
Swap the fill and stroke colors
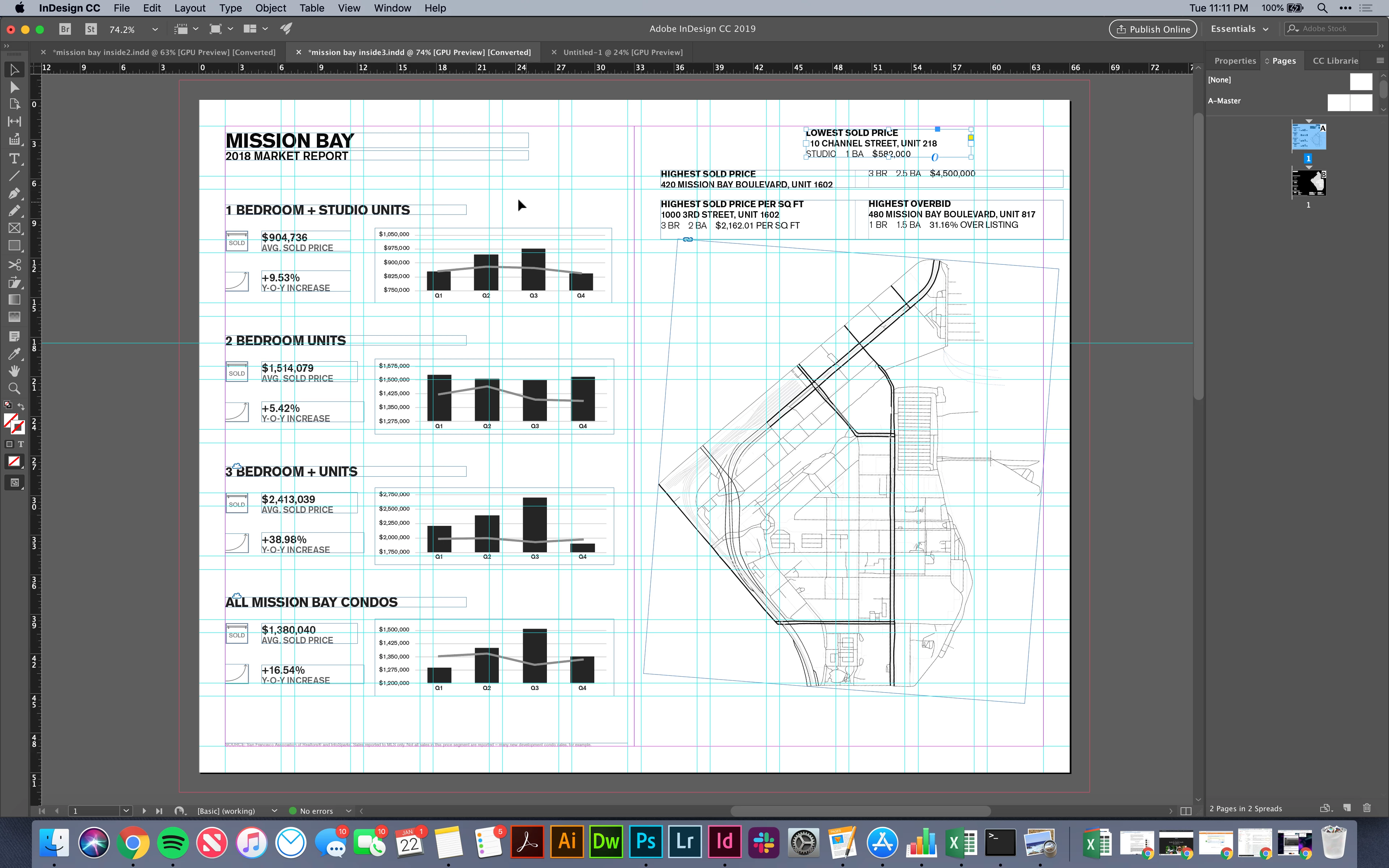(x=21, y=406)
